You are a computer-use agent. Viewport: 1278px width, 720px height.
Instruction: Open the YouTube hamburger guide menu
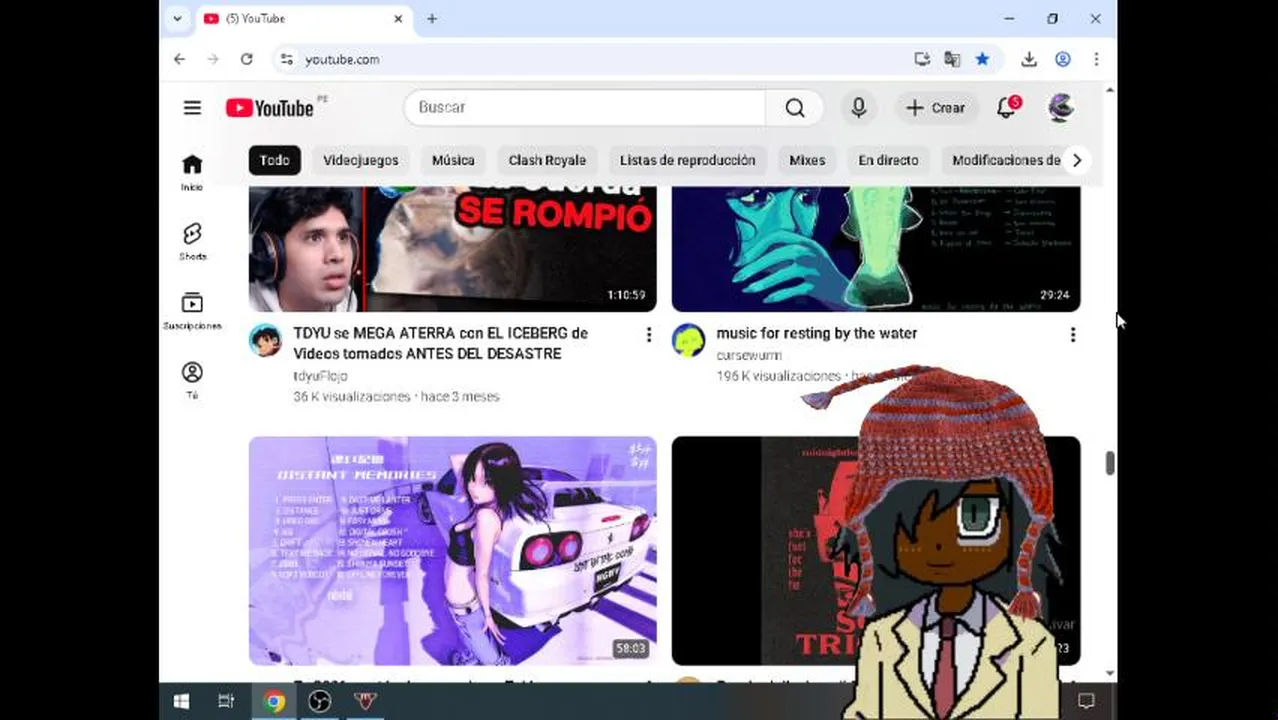point(192,108)
